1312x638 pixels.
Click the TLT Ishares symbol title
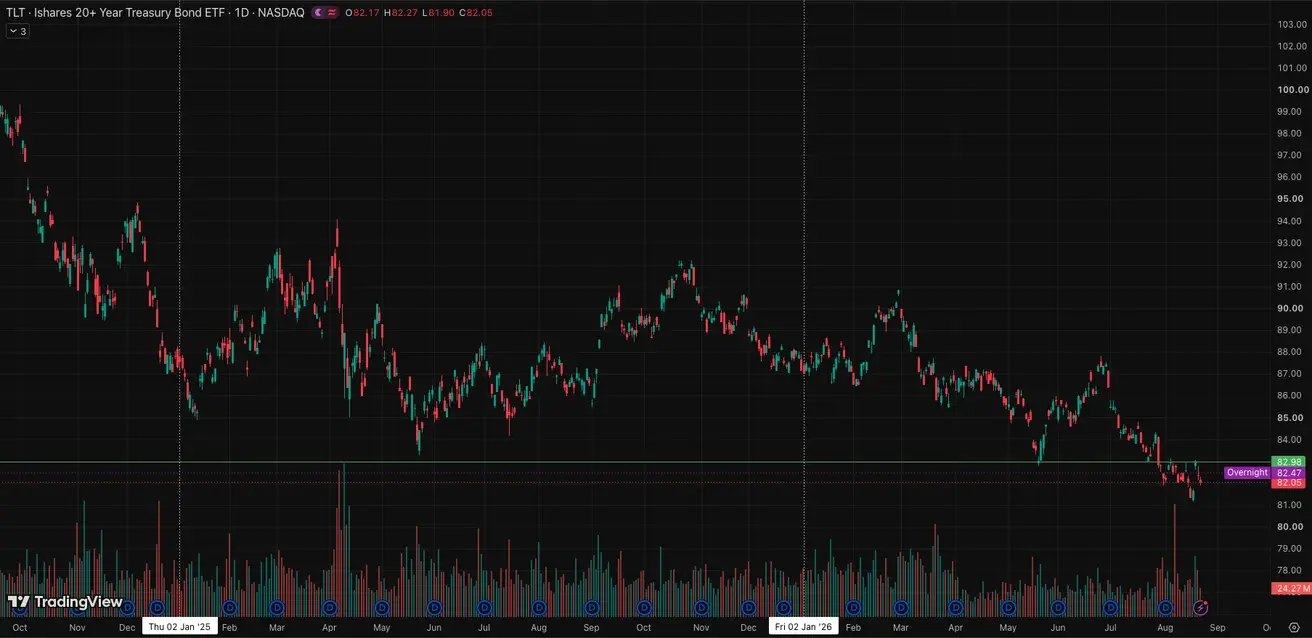155,13
